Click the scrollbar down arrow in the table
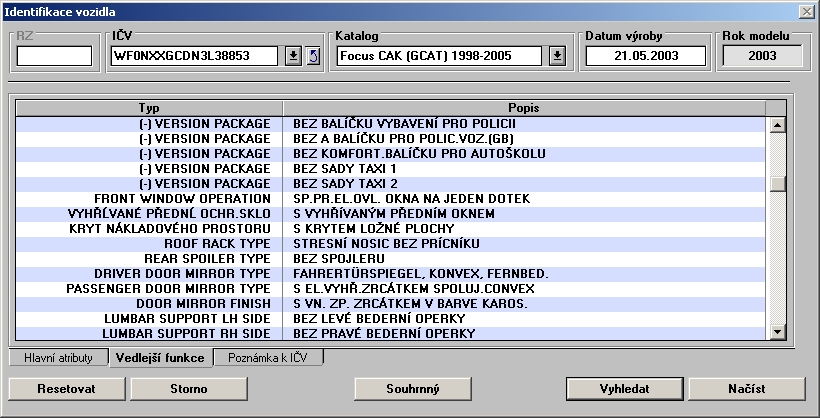 777,333
